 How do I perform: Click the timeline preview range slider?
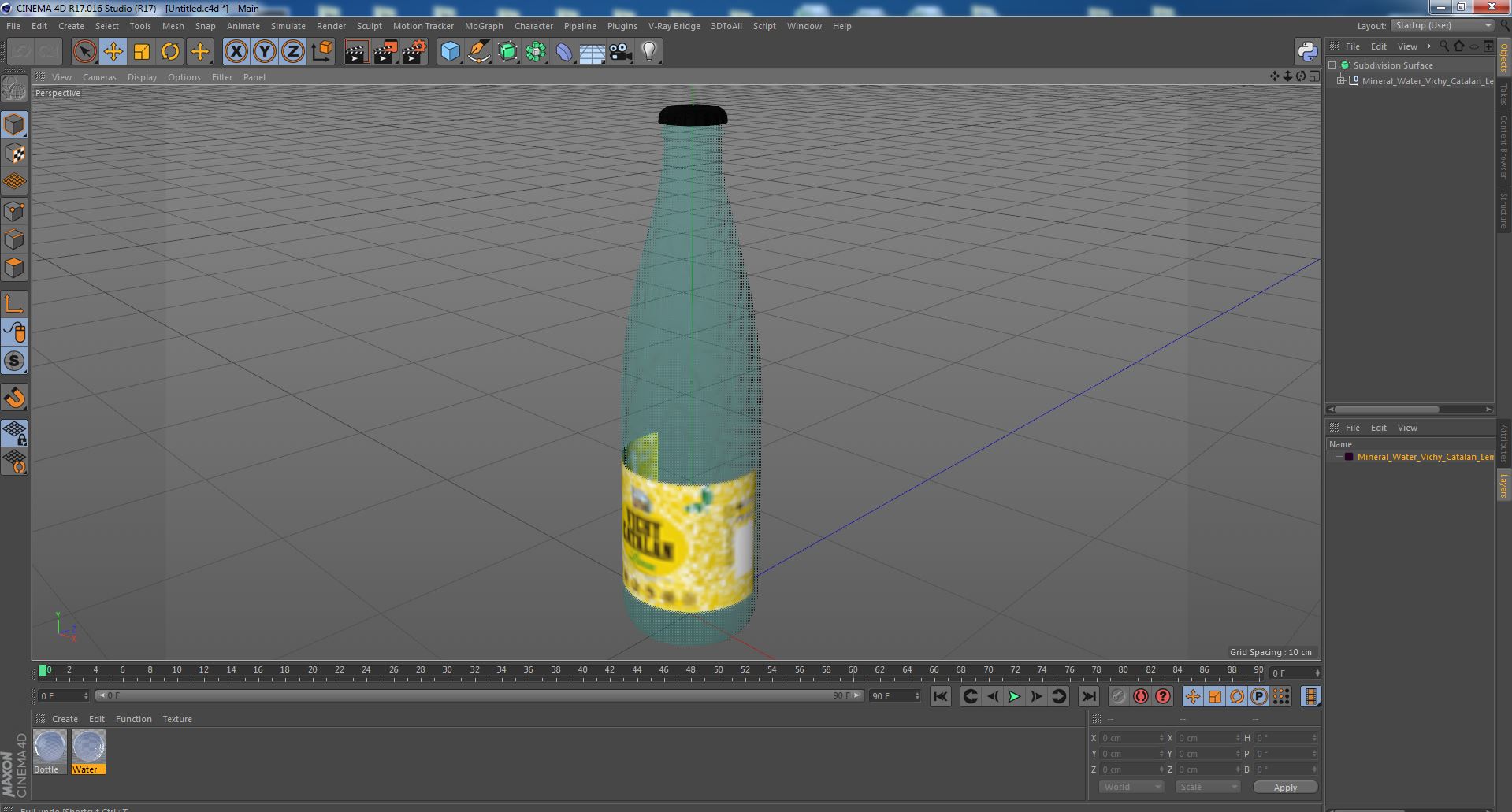[x=478, y=695]
